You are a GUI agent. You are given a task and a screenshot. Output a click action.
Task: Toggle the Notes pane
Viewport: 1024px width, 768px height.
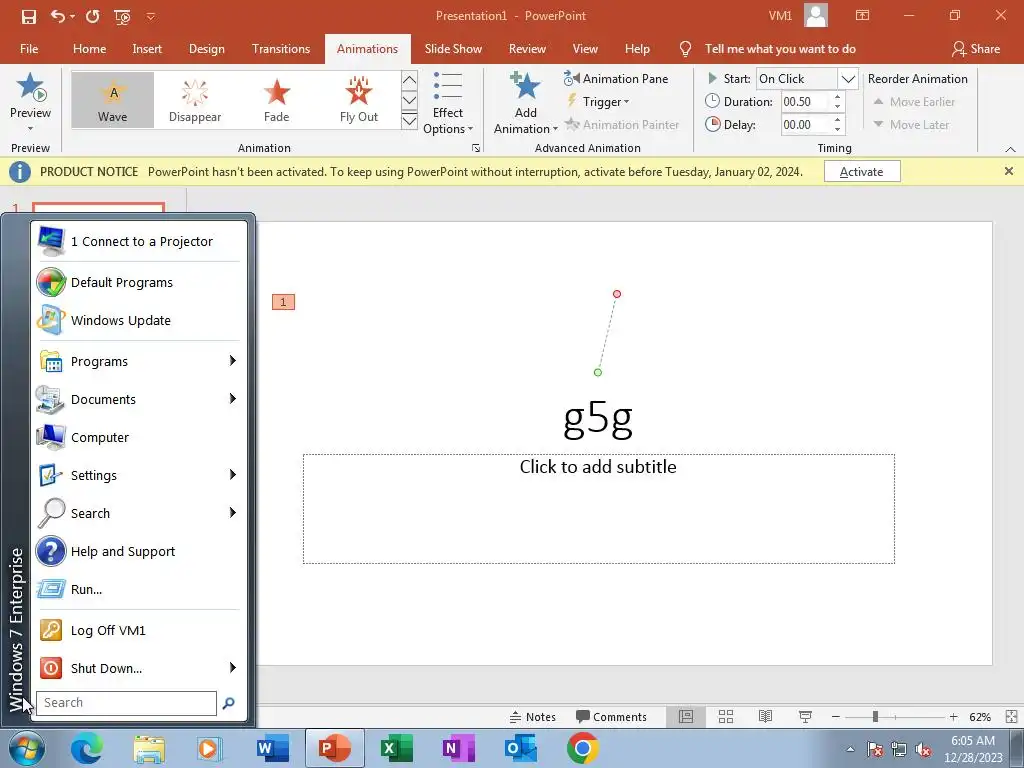click(x=532, y=717)
